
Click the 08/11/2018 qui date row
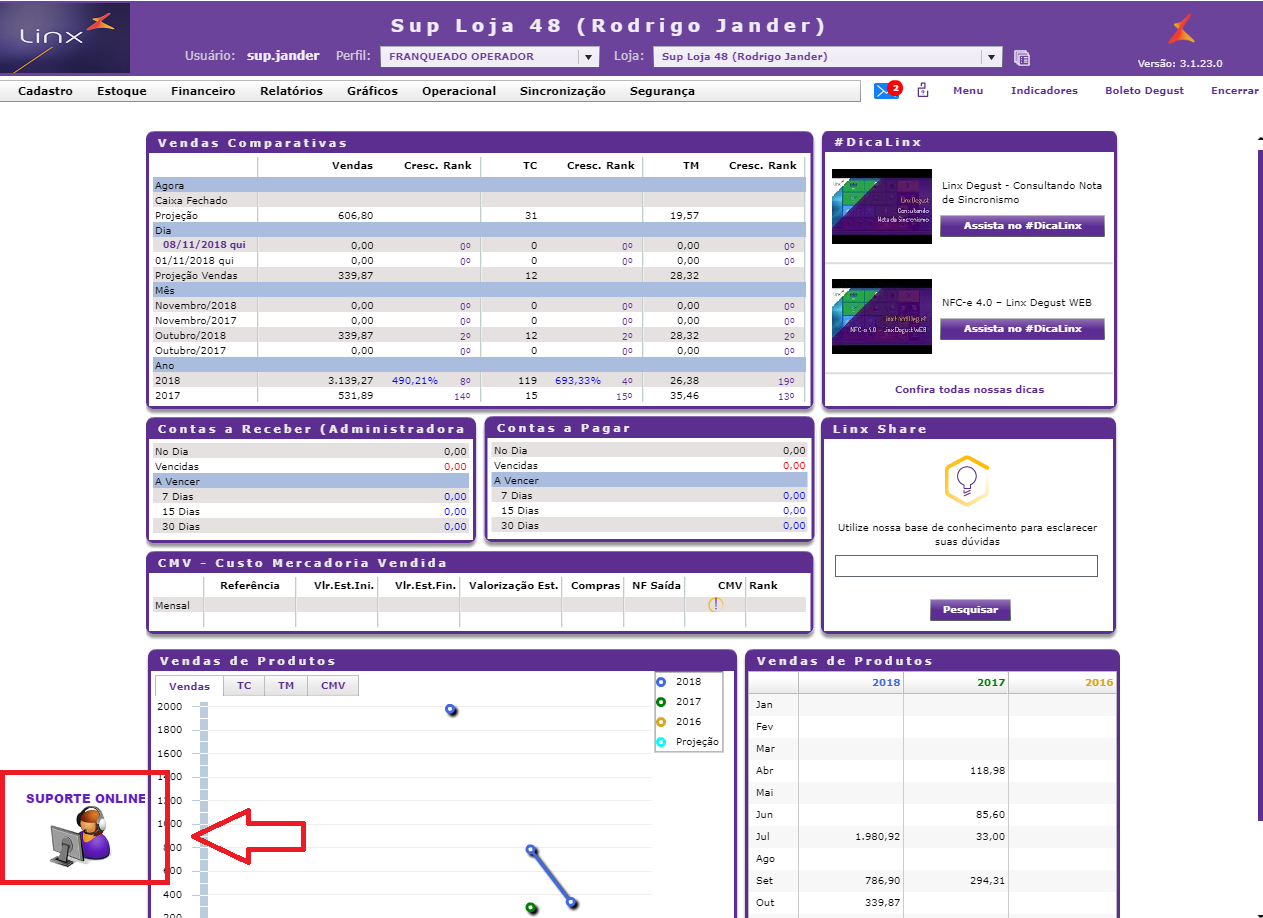(x=204, y=245)
